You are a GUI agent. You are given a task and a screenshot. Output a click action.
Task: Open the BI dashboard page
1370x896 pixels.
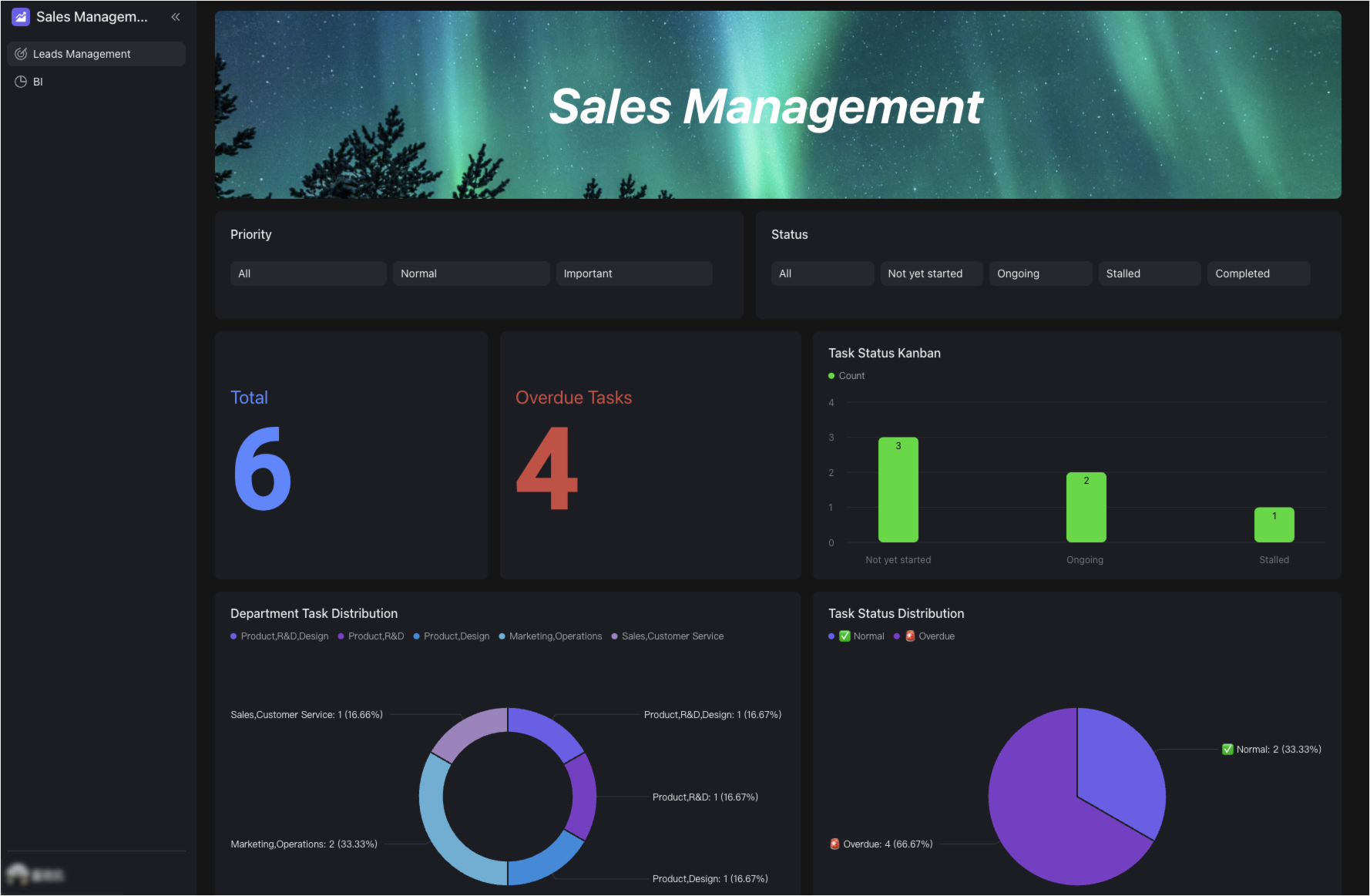[x=38, y=82]
